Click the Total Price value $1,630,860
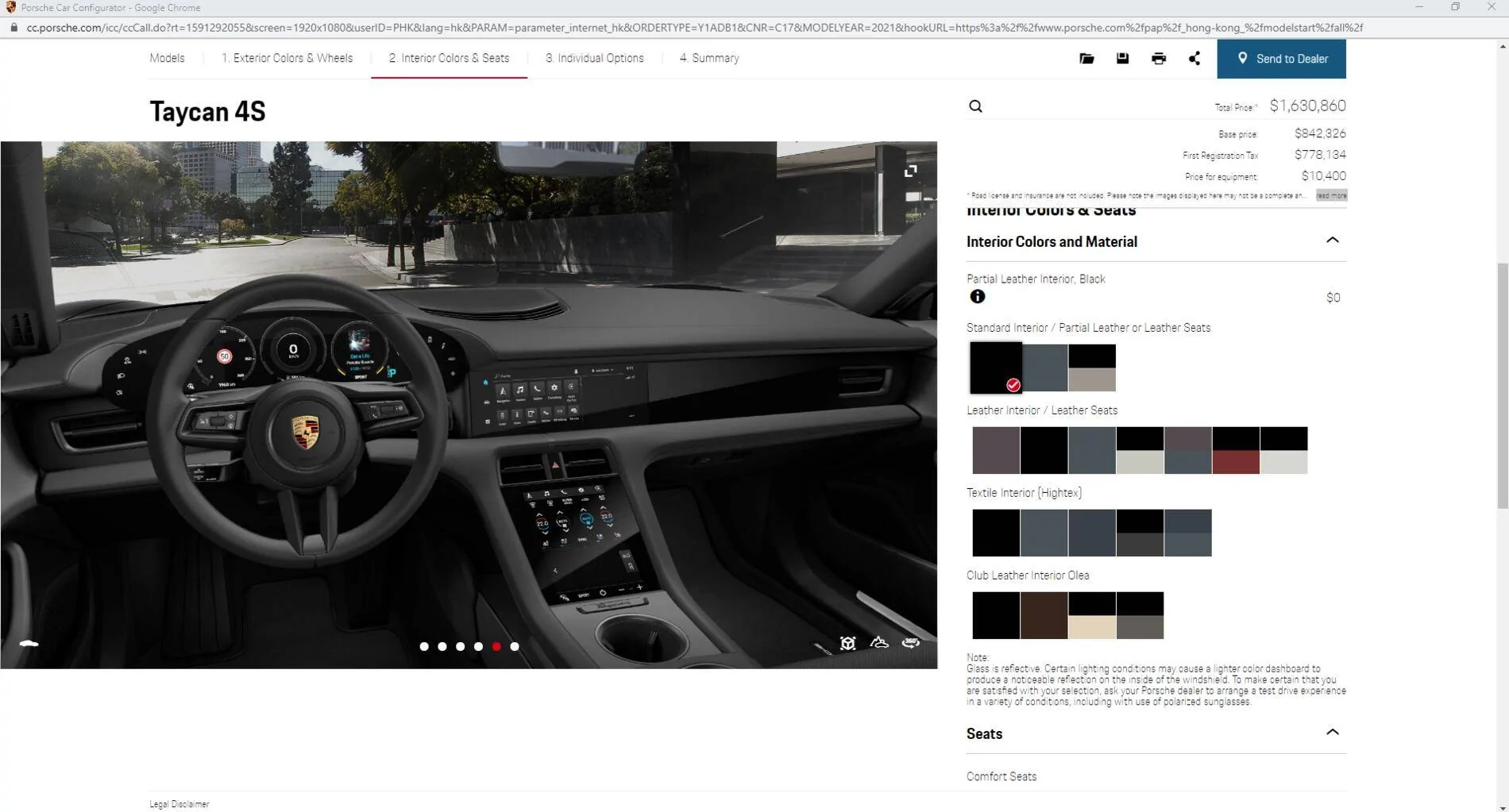The height and width of the screenshot is (812, 1509). pos(1307,106)
